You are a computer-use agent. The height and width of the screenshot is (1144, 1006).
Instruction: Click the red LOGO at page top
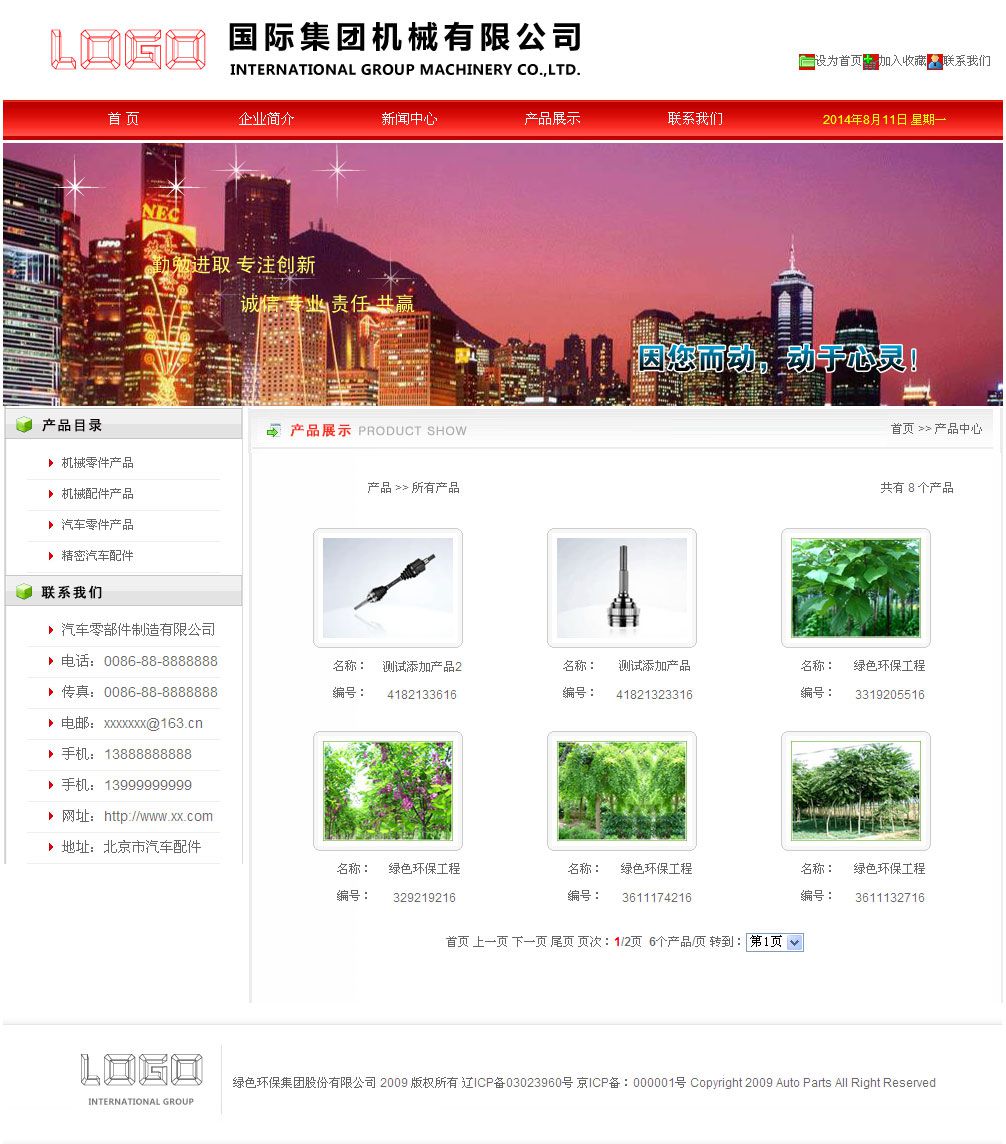click(x=128, y=50)
